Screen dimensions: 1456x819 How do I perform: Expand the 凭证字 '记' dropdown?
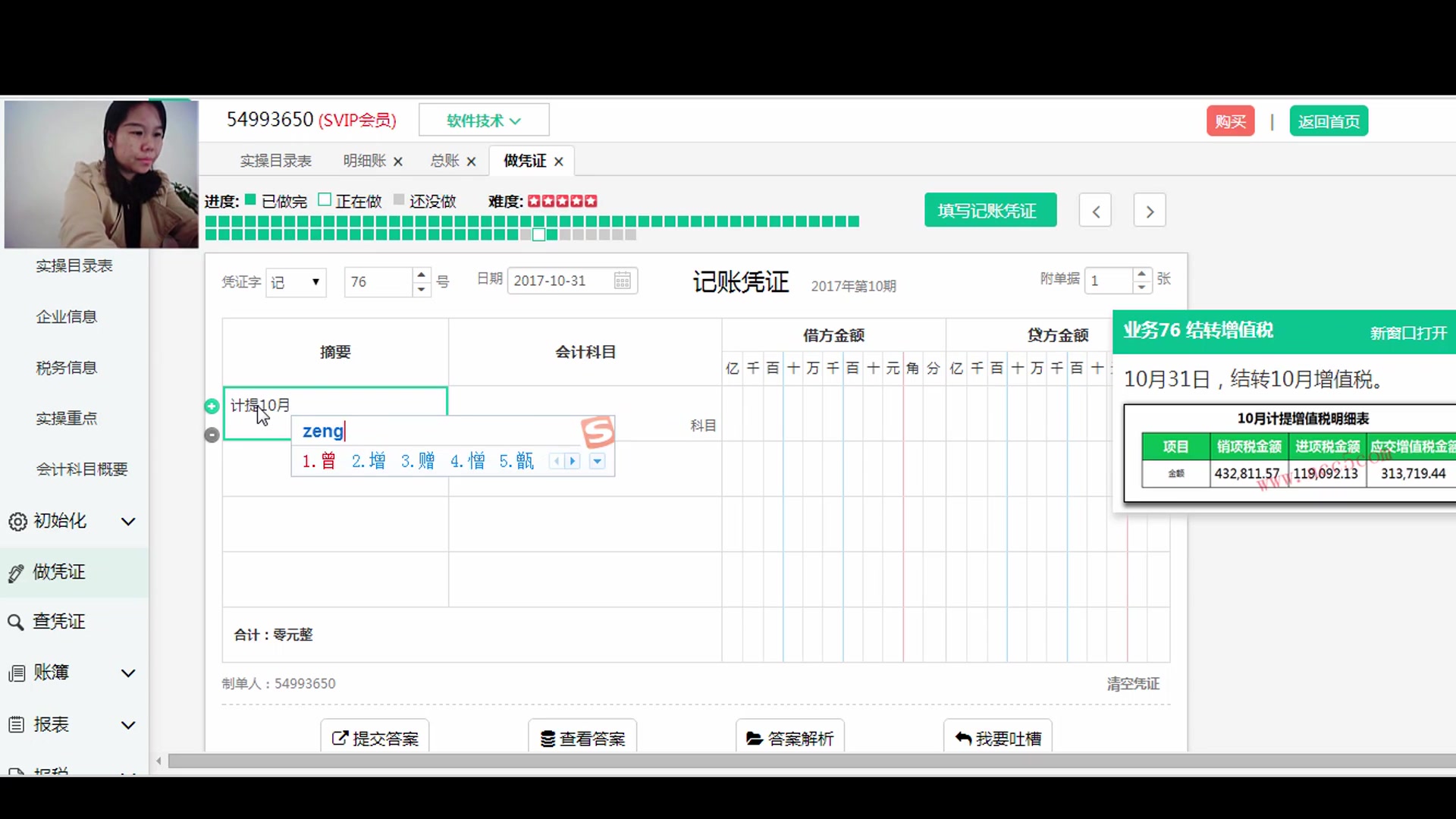pyautogui.click(x=314, y=282)
